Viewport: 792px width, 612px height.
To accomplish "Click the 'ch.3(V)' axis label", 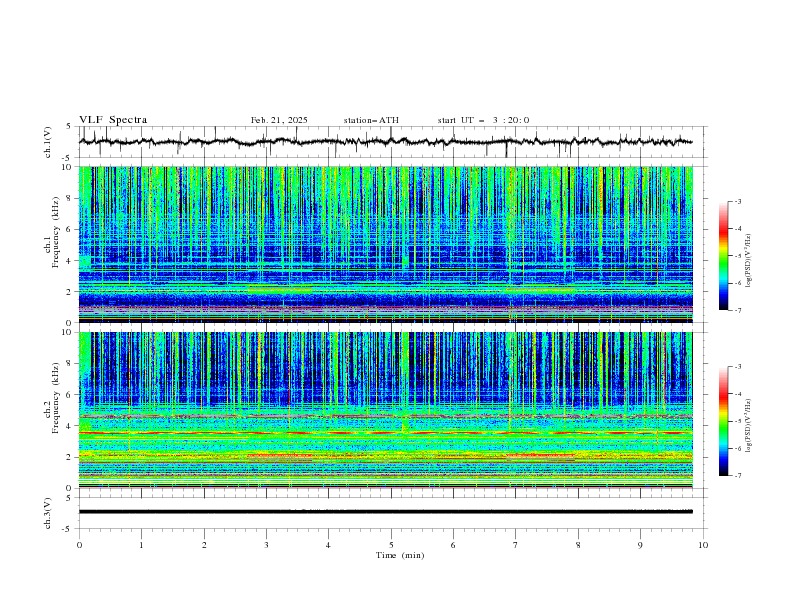I will click(x=48, y=513).
